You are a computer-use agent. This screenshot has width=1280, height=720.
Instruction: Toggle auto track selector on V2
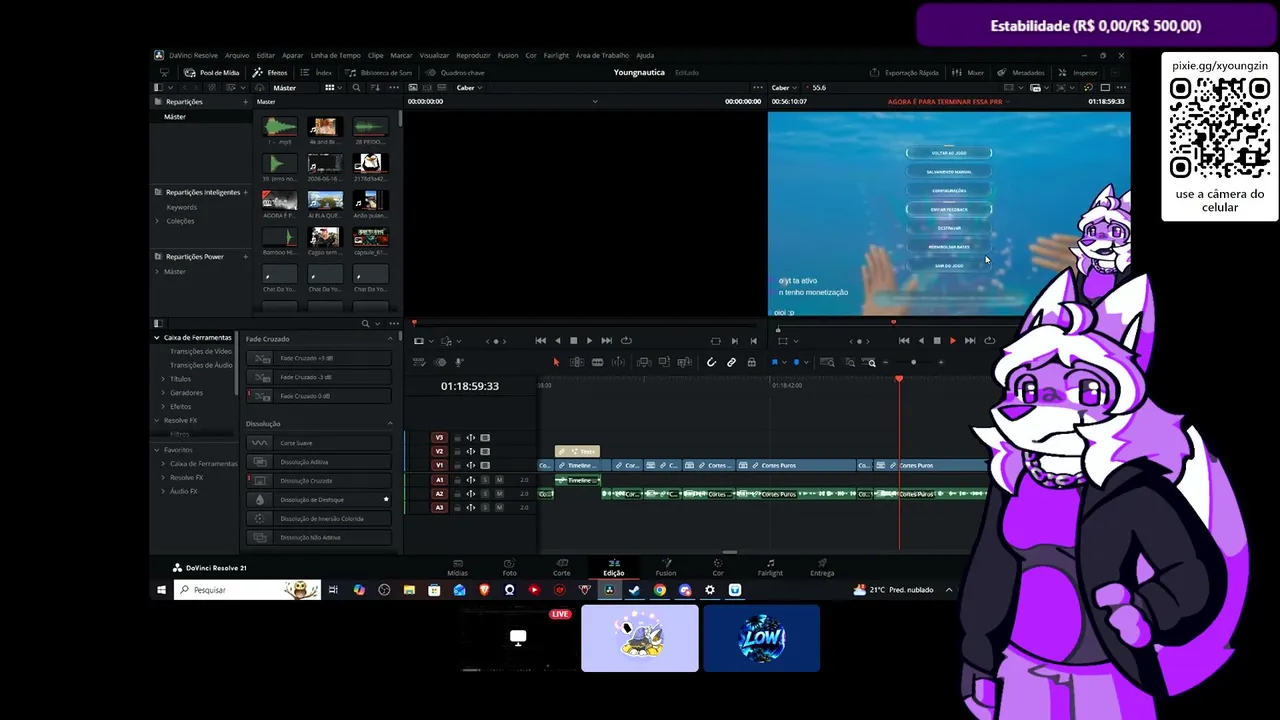471,451
